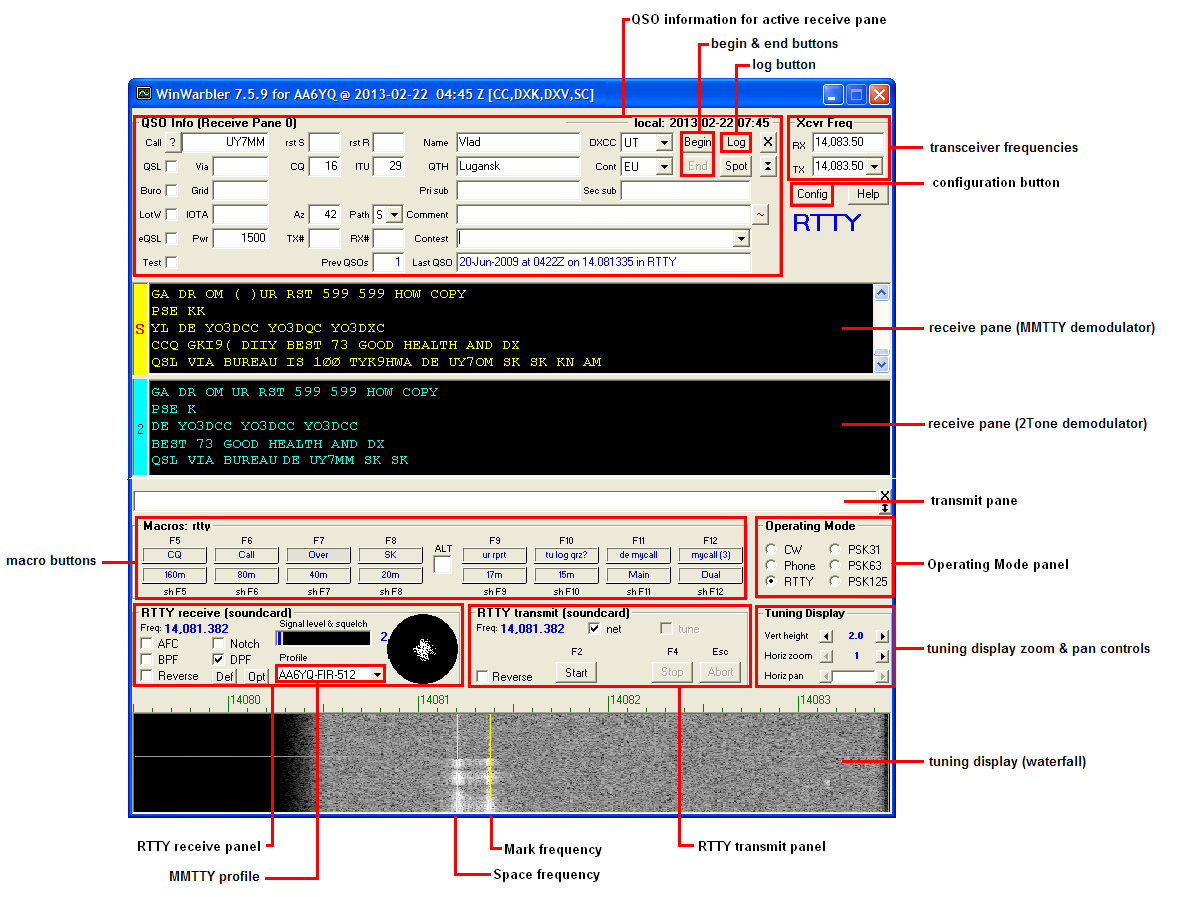The image size is (1184, 897).
Task: Click the tu log qrz? macro button
Action: coord(566,555)
